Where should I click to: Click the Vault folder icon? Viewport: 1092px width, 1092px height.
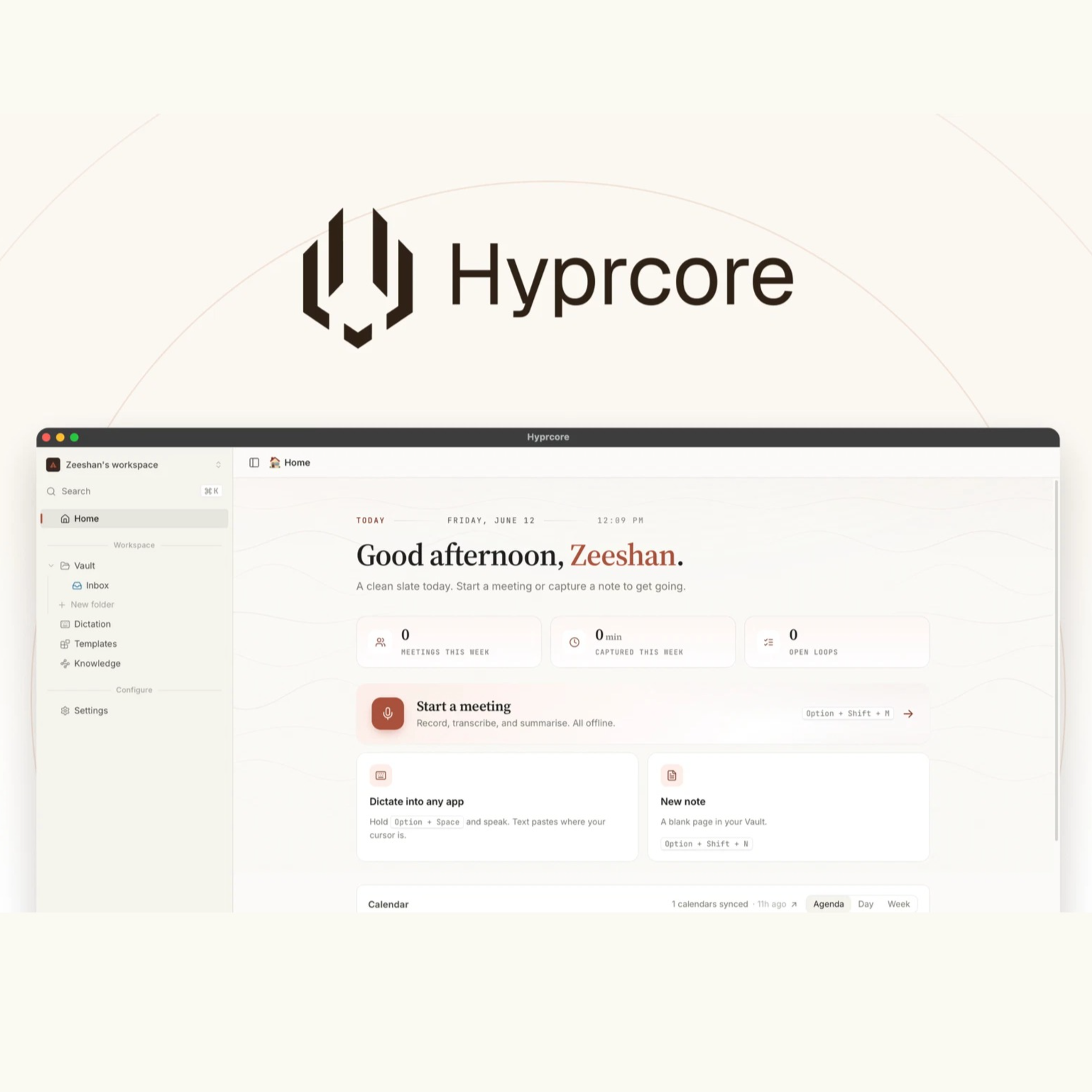click(x=65, y=566)
